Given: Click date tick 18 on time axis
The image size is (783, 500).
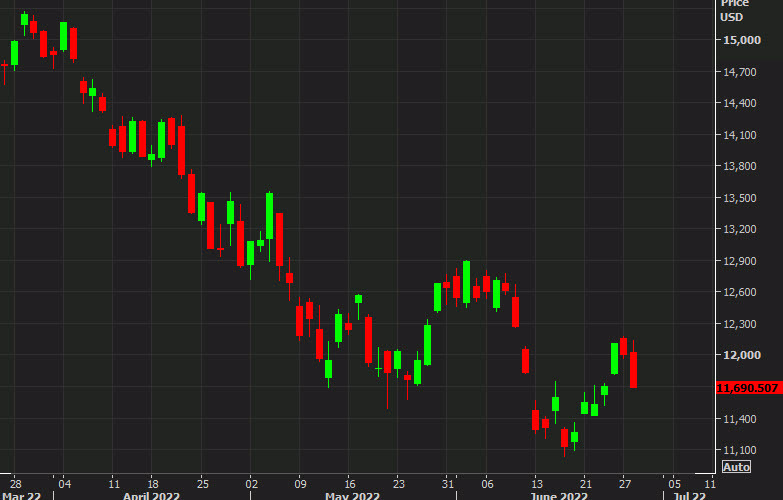Looking at the screenshot, I should [153, 484].
